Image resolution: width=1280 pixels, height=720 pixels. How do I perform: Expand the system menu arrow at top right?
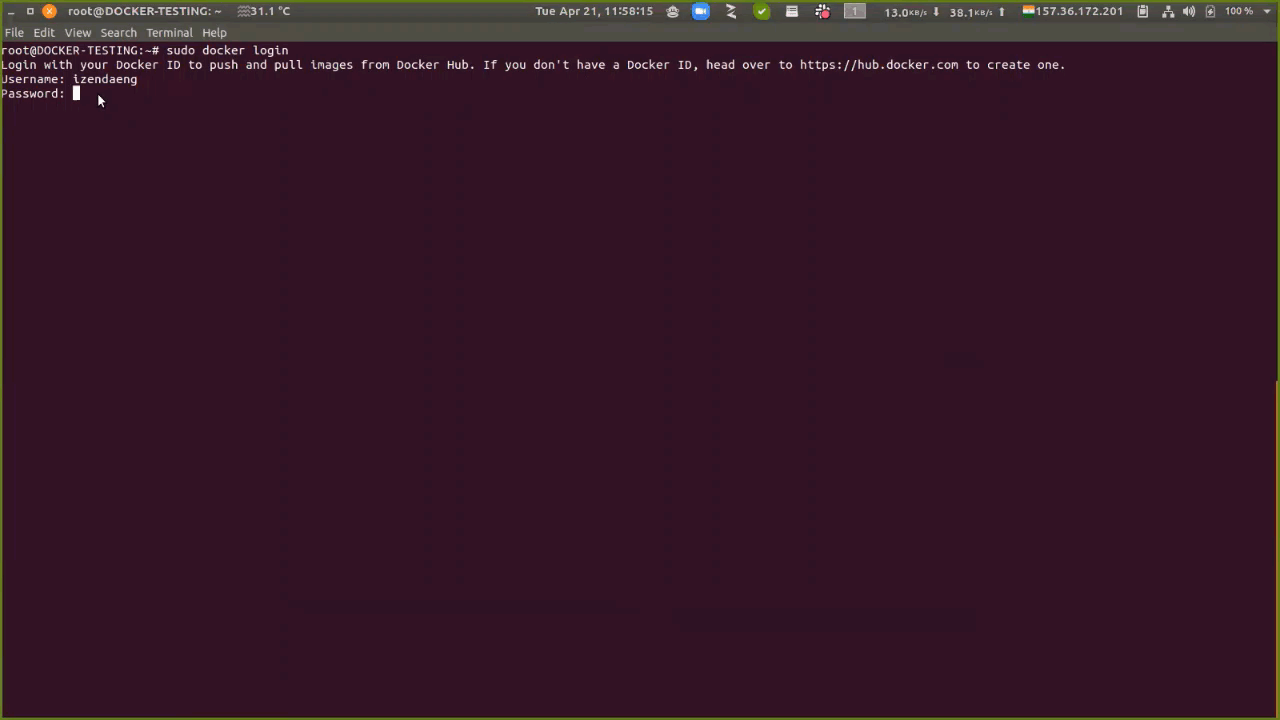pyautogui.click(x=1267, y=11)
